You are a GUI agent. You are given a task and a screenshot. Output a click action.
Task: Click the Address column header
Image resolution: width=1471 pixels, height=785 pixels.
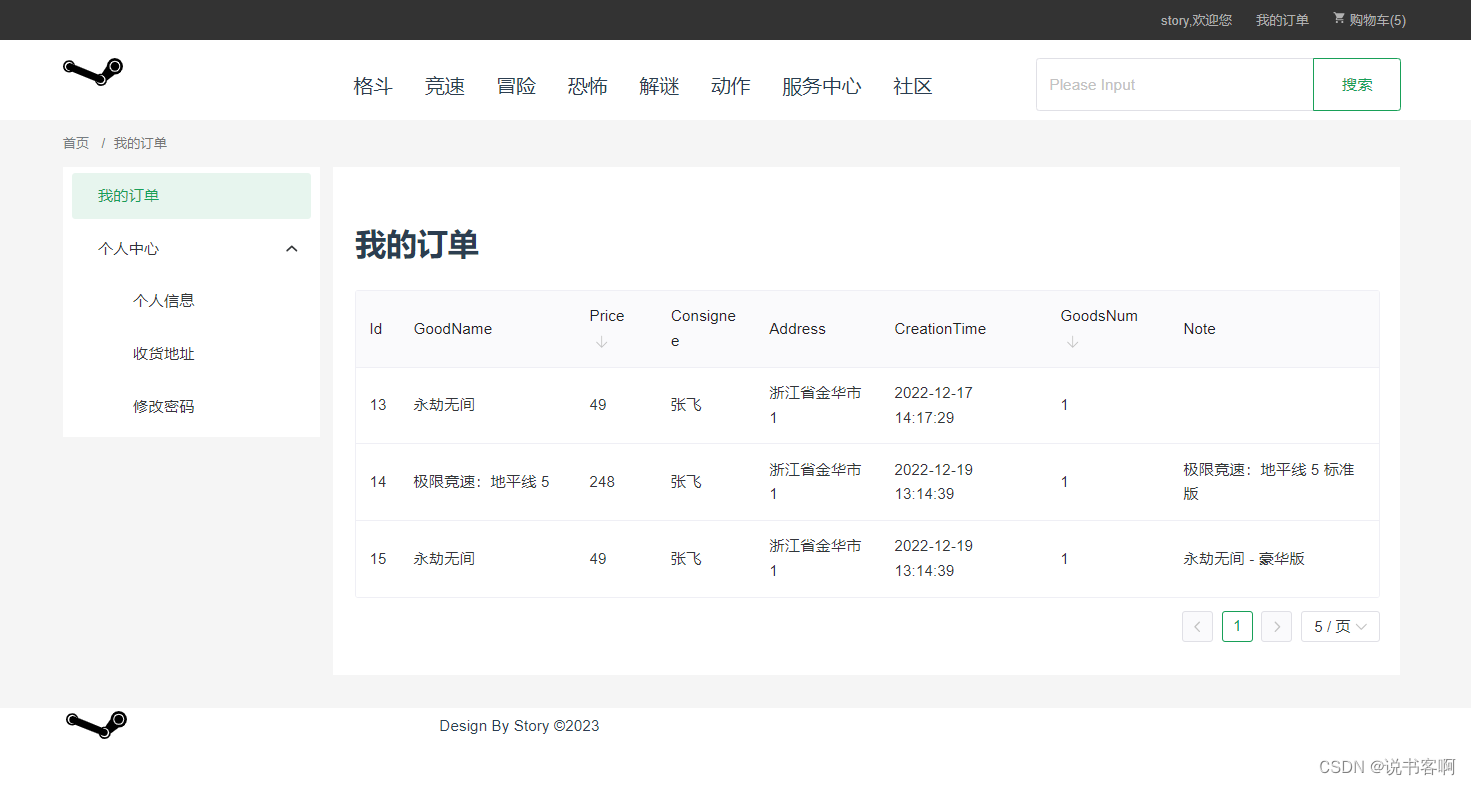797,329
